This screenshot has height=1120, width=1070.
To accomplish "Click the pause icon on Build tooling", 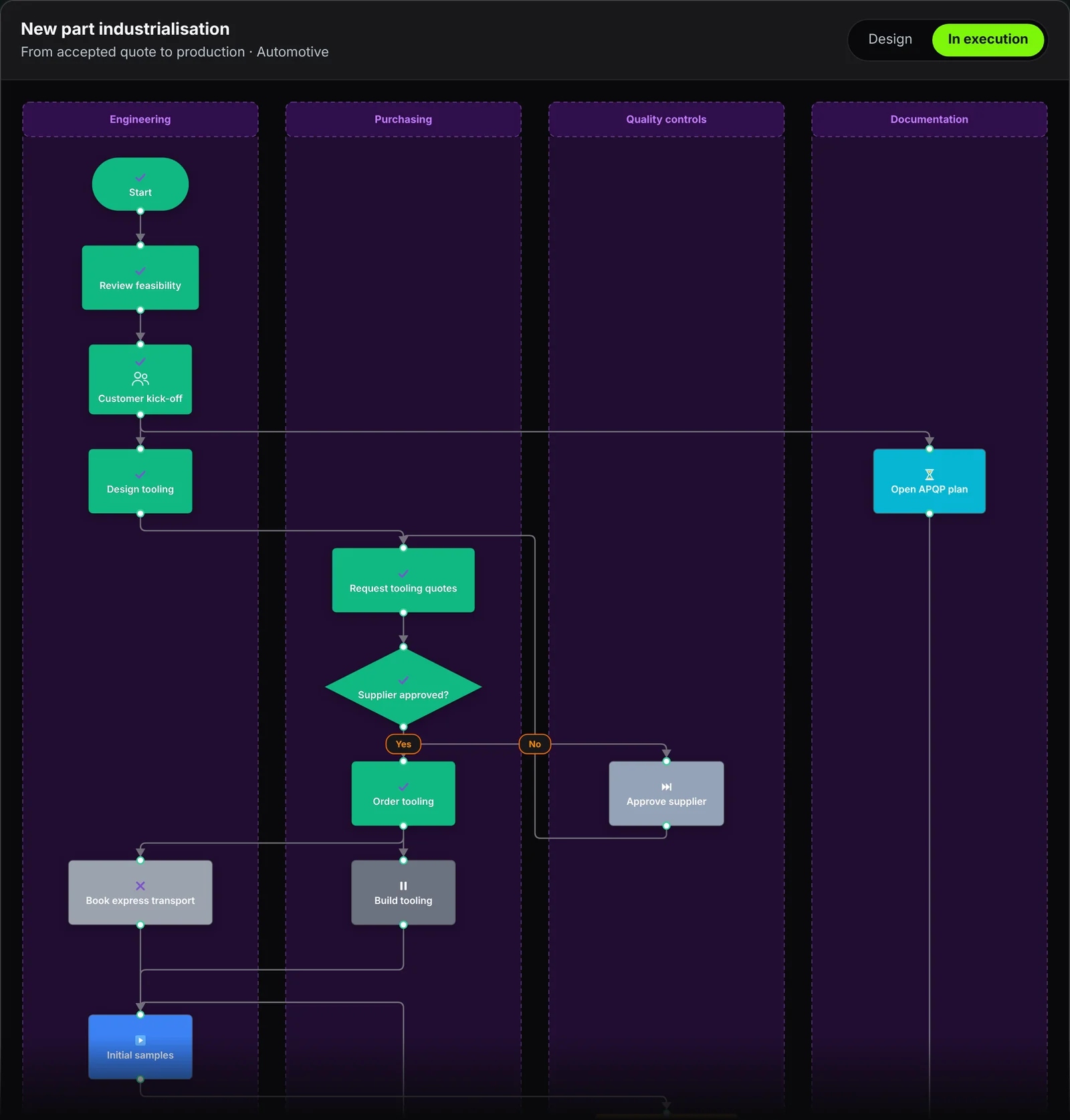I will [403, 886].
